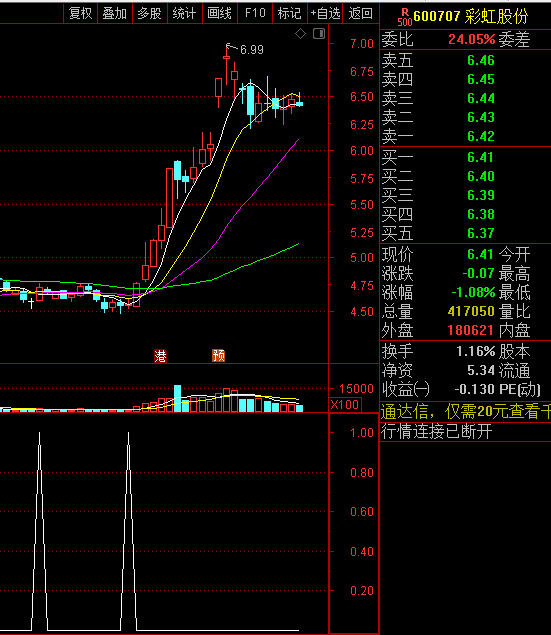This screenshot has height=635, width=551.
Task: Click the 净资 value 5.34
Action: click(481, 370)
